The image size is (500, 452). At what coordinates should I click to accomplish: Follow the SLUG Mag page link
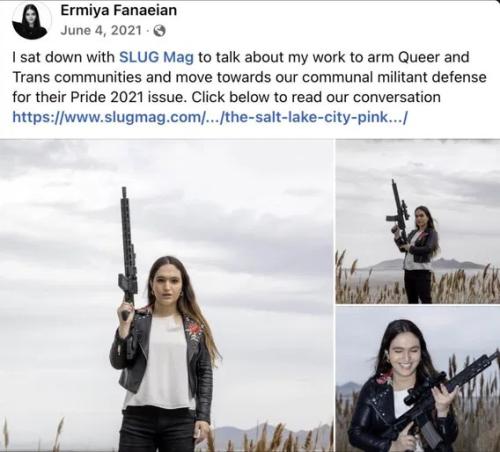156,57
